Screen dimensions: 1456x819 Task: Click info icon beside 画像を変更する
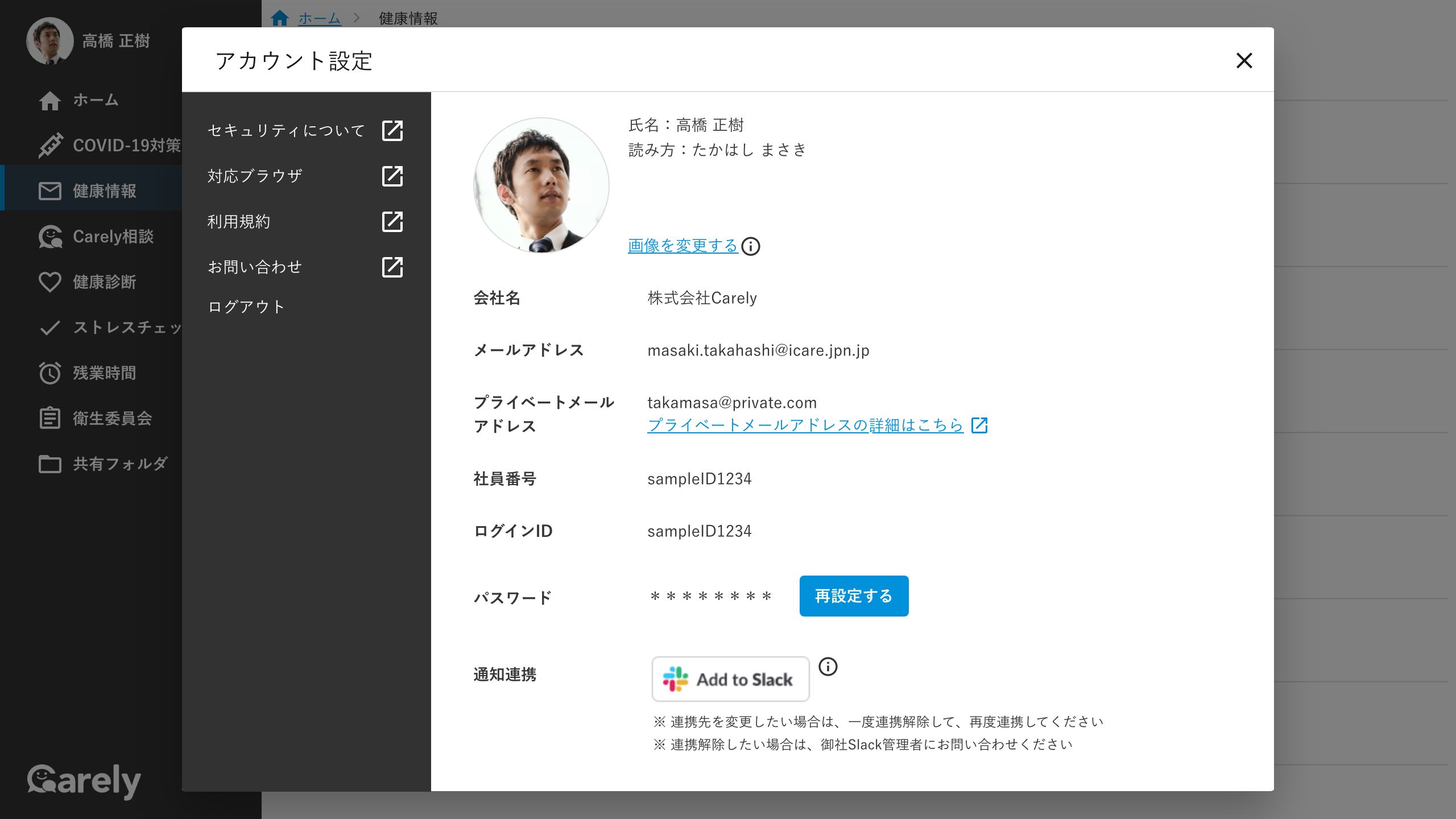tap(751, 246)
